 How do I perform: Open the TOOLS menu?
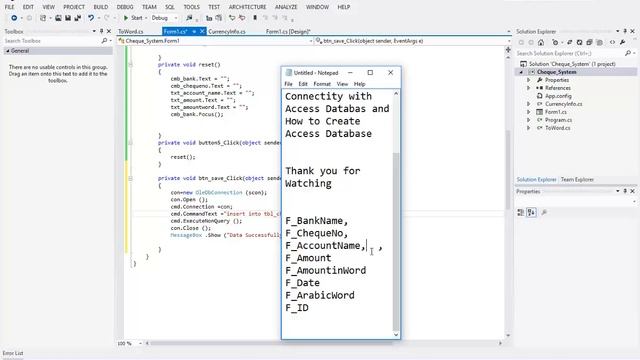pyautogui.click(x=191, y=7)
